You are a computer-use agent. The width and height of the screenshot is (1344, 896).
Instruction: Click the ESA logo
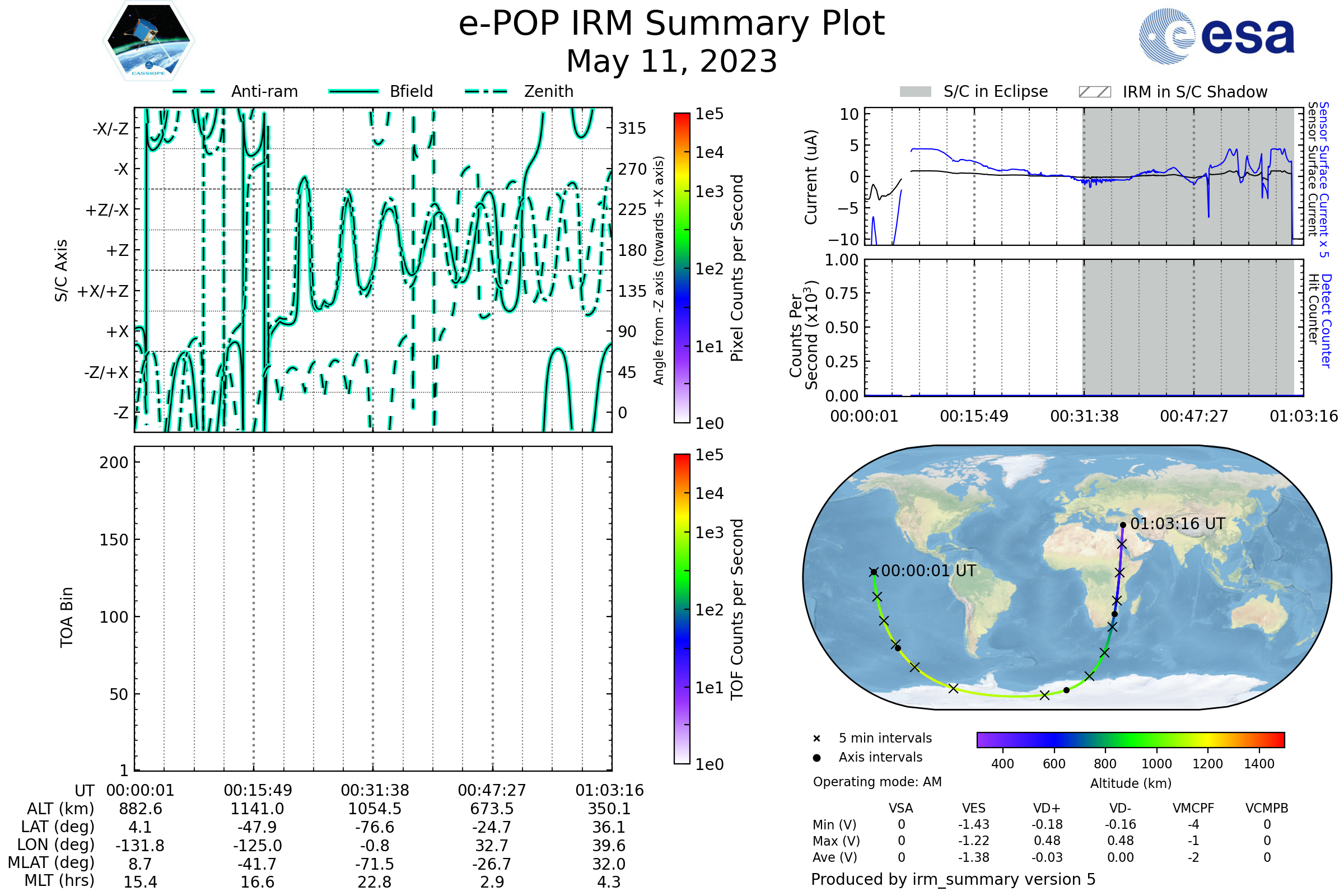(1216, 36)
